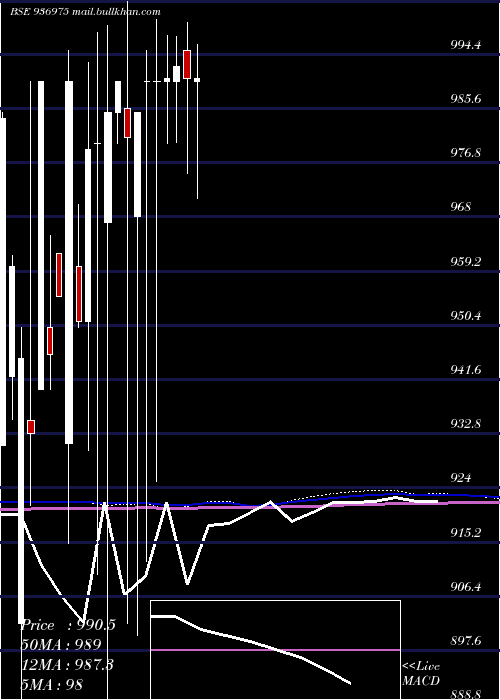
Task: Click inside the MACD inset chart box
Action: (x=275, y=650)
